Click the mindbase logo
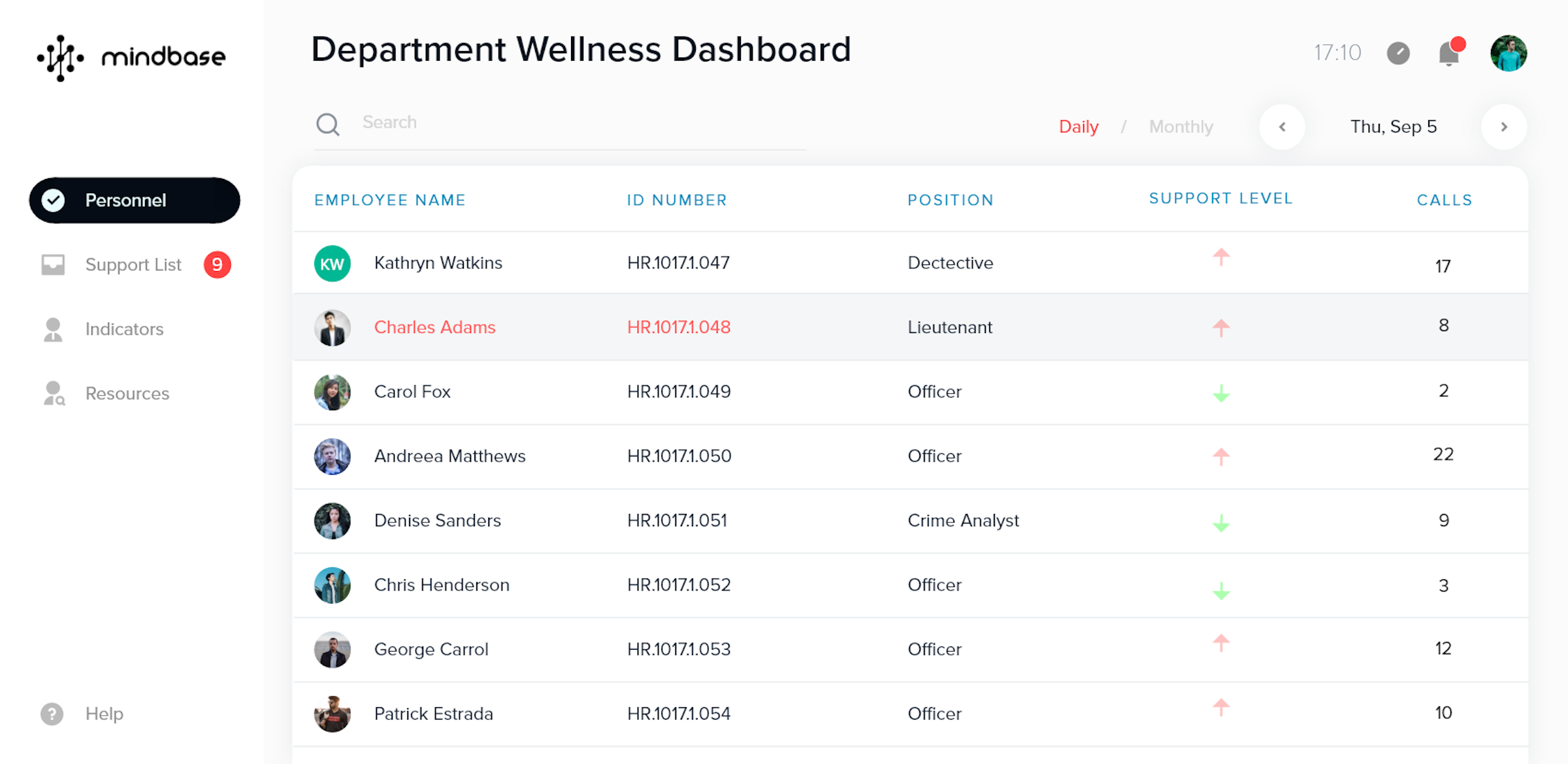This screenshot has width=1568, height=764. coord(129,57)
